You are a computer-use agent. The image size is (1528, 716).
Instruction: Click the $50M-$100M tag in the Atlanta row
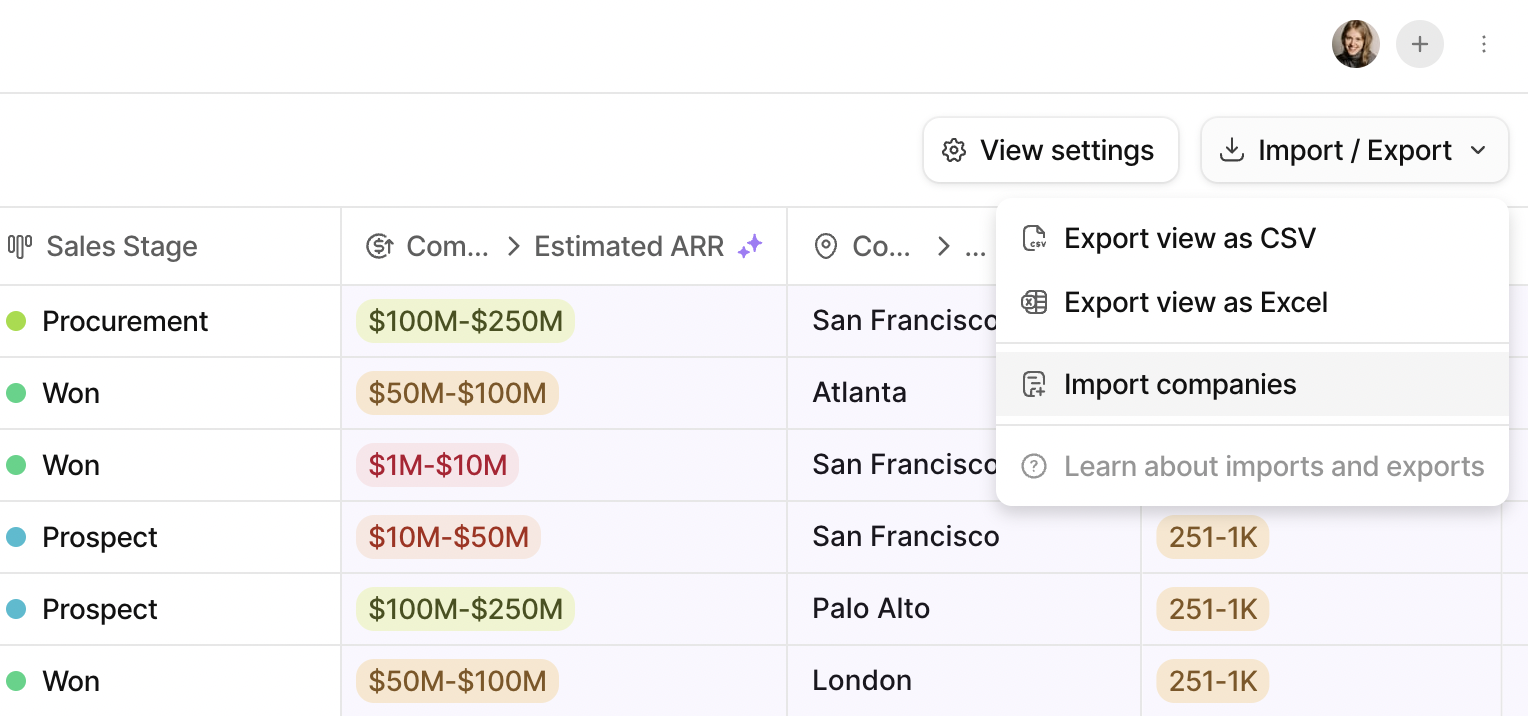pyautogui.click(x=457, y=393)
